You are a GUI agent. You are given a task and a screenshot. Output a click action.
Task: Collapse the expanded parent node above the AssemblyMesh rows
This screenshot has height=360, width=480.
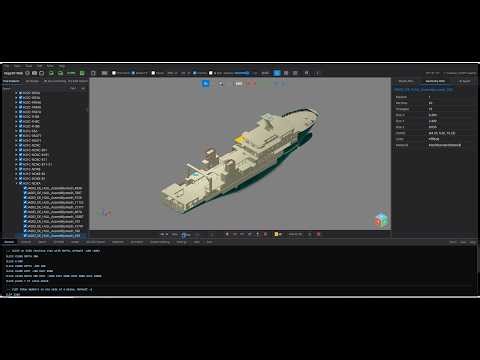tap(17, 183)
